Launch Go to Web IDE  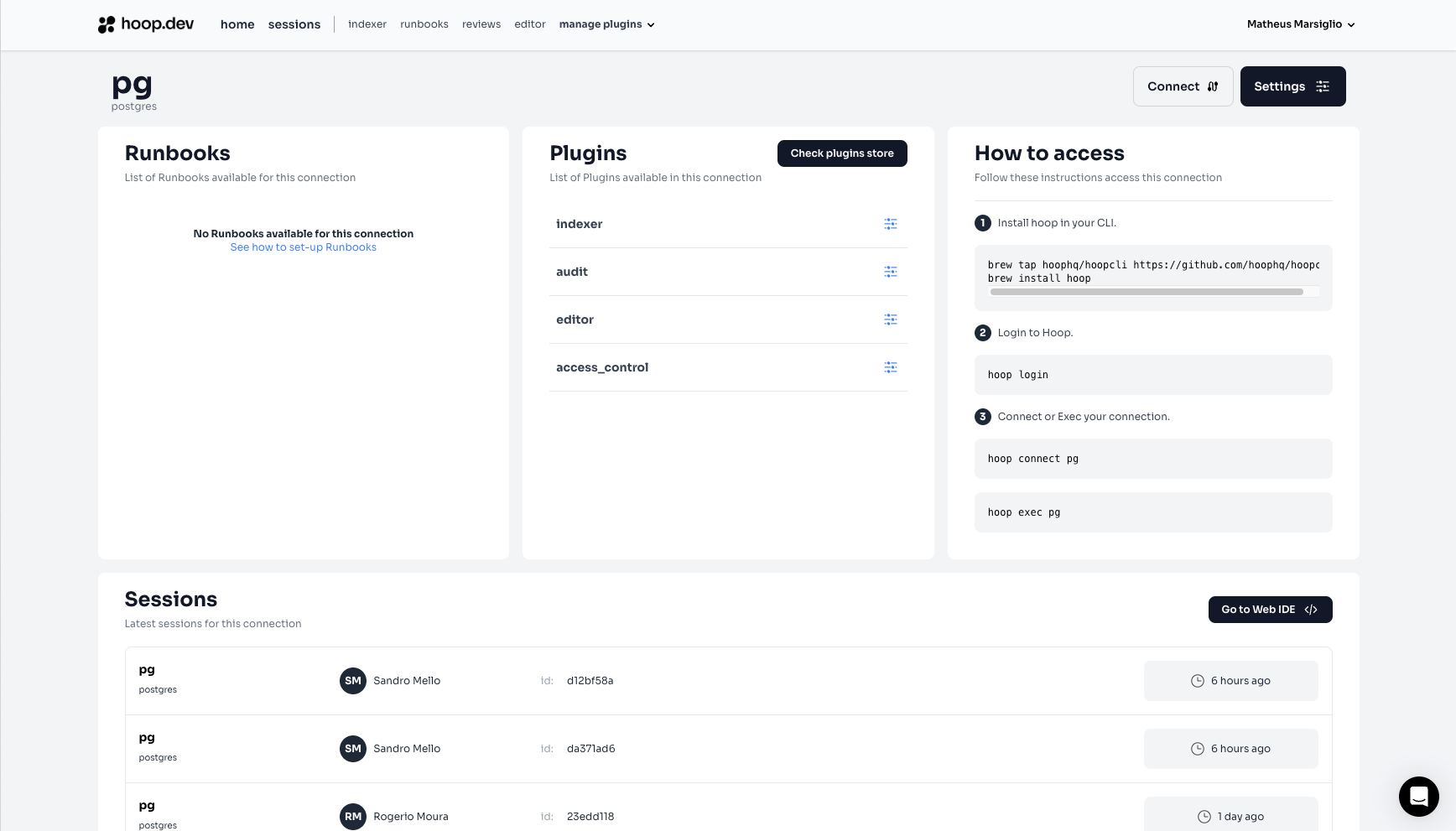coord(1270,610)
